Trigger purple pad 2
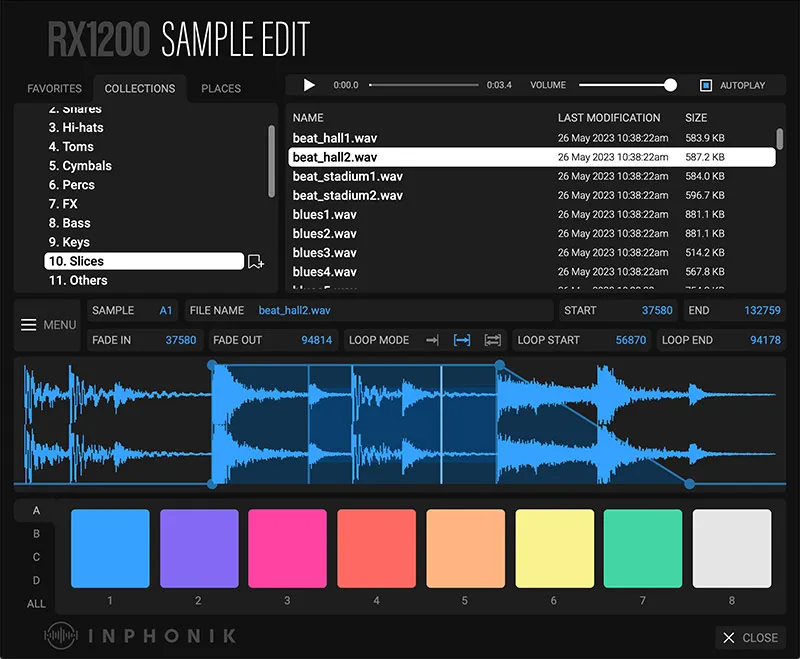Screen dimensions: 800x659 (199, 548)
